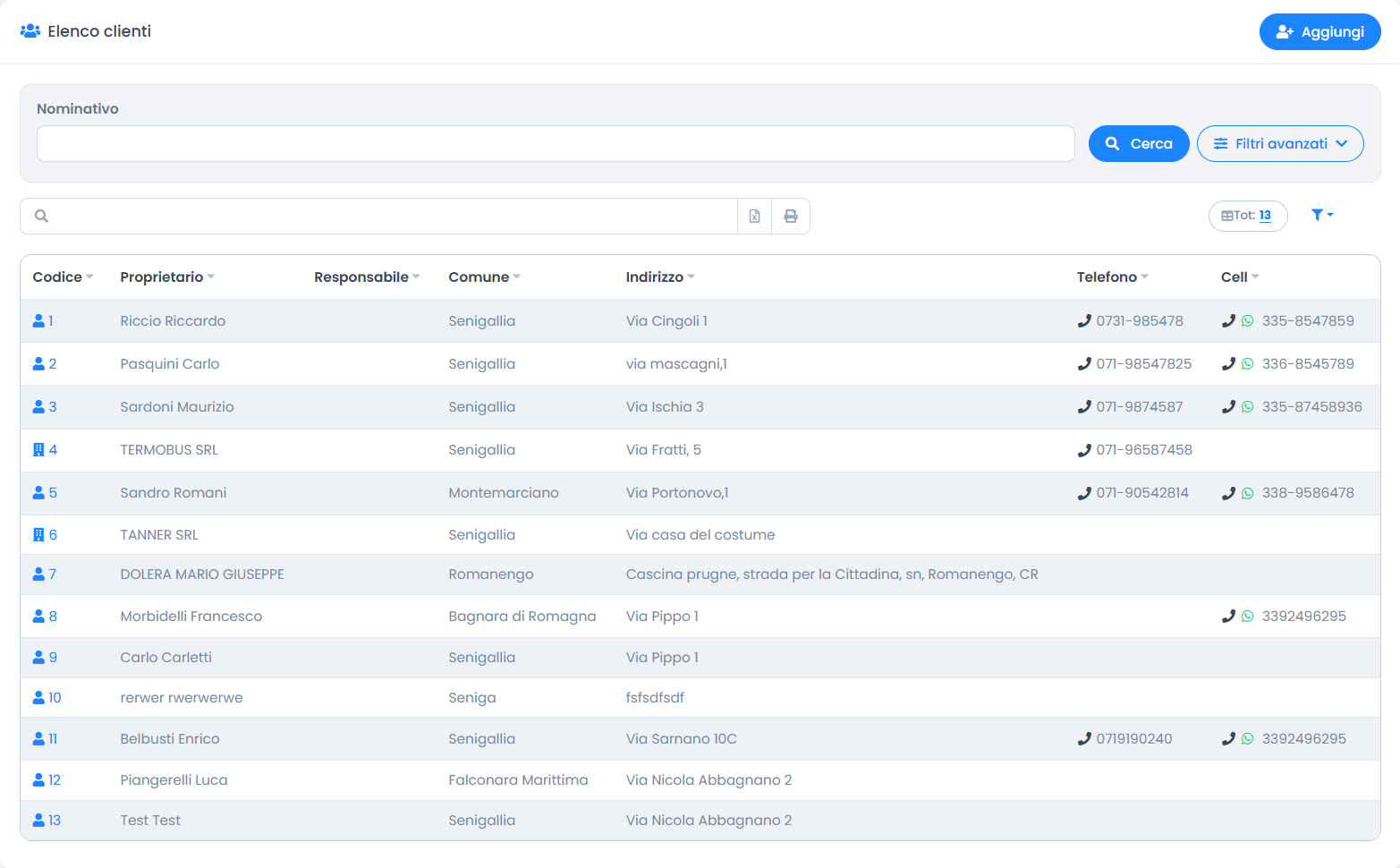Viewport: 1400px width, 868px height.
Task: Click WhatsApp icon for Riccio Riccardo
Action: (x=1247, y=321)
